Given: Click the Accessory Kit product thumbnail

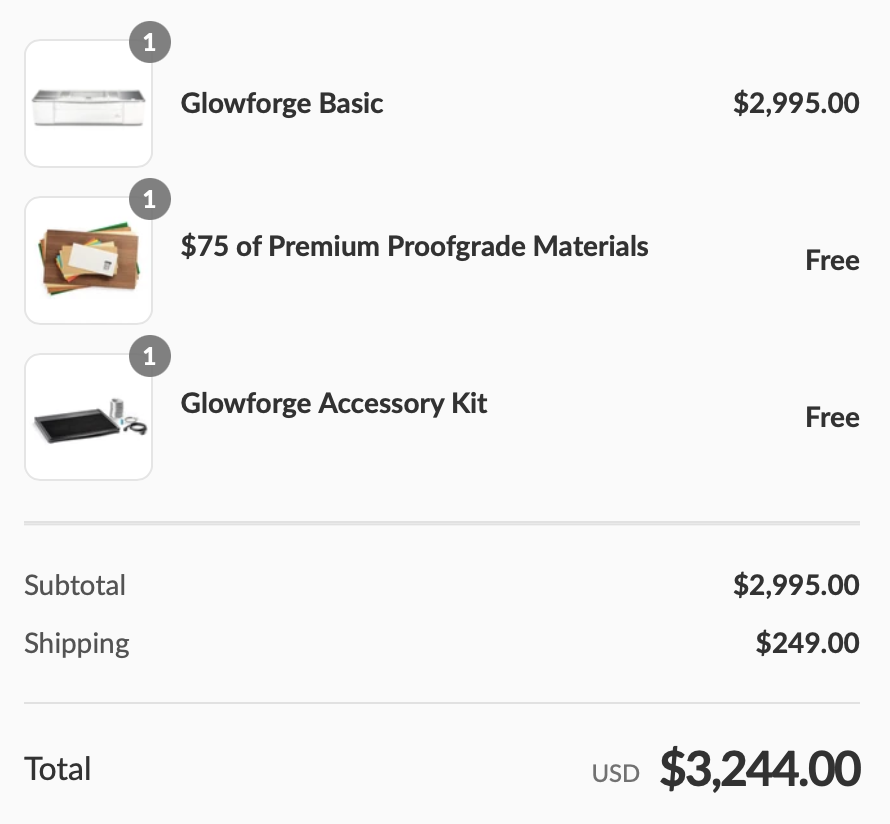Looking at the screenshot, I should [x=88, y=417].
